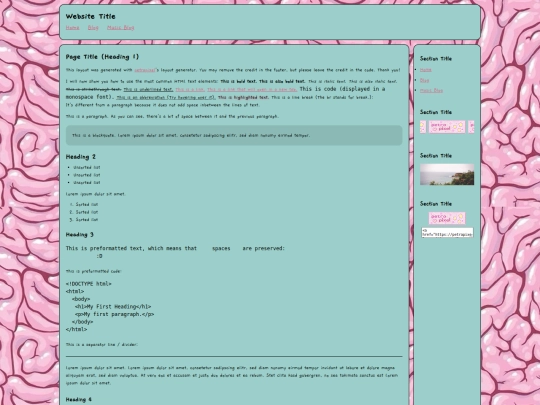Click the monospace 'This is code' text
540x405 pixels.
(226, 93)
